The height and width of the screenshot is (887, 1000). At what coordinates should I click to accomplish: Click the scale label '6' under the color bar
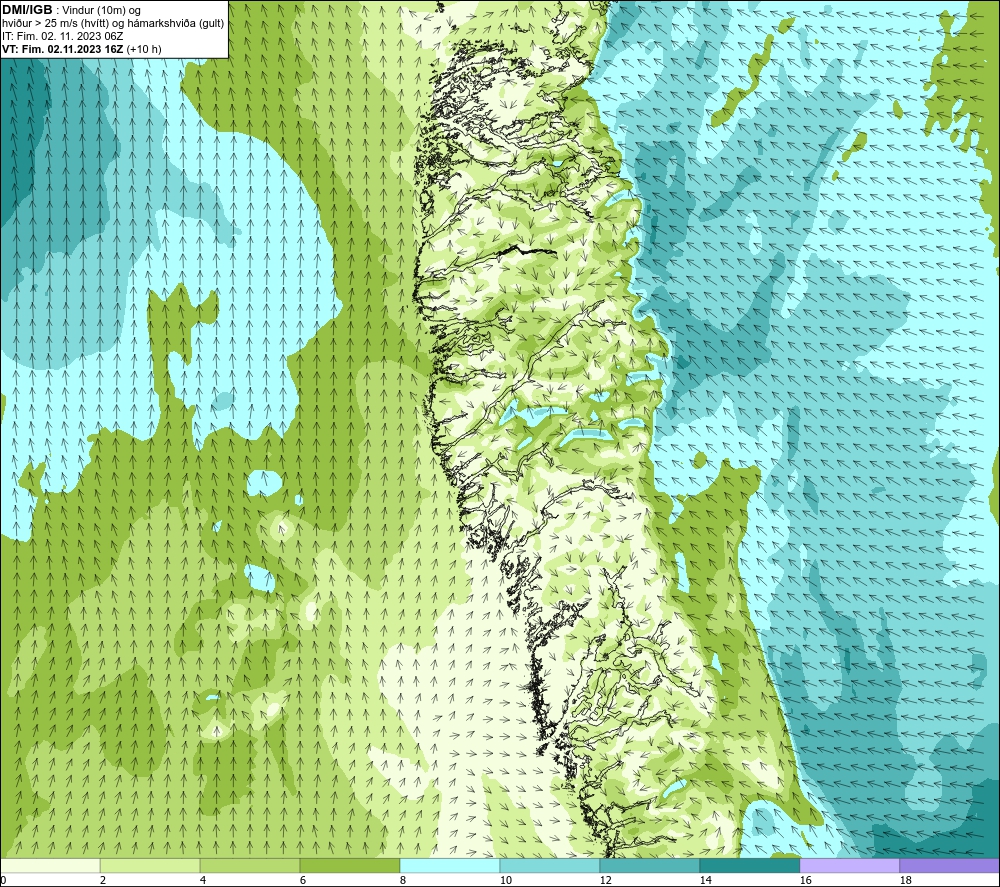(302, 881)
